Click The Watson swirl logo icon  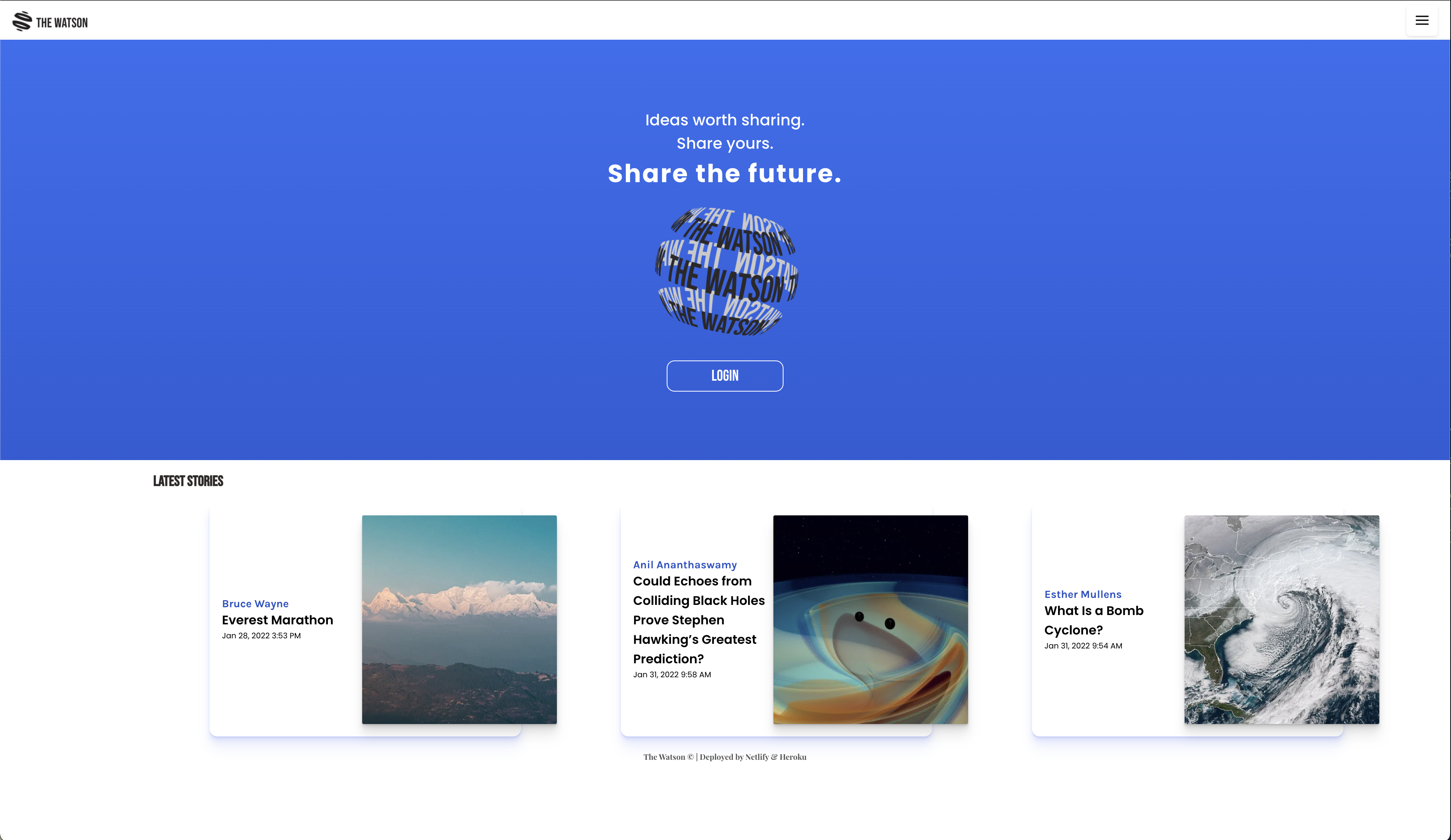(22, 21)
